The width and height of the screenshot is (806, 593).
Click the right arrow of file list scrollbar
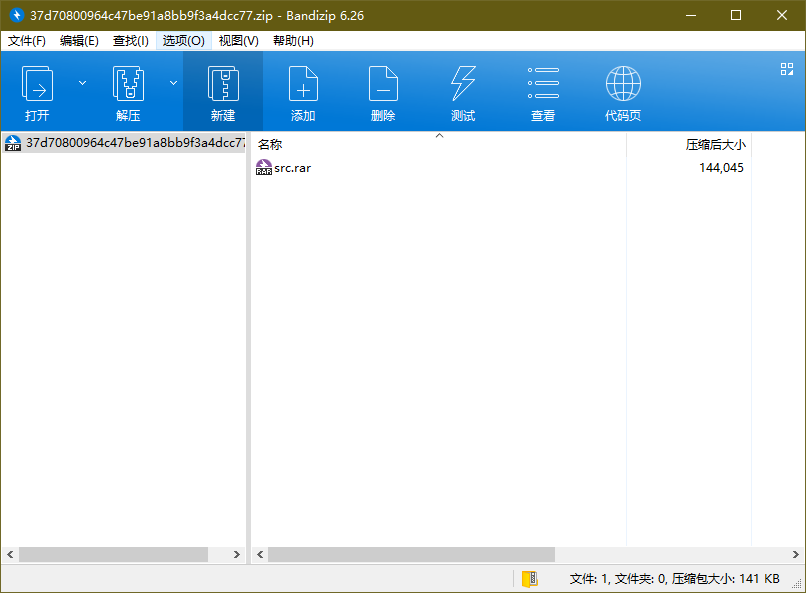click(795, 554)
